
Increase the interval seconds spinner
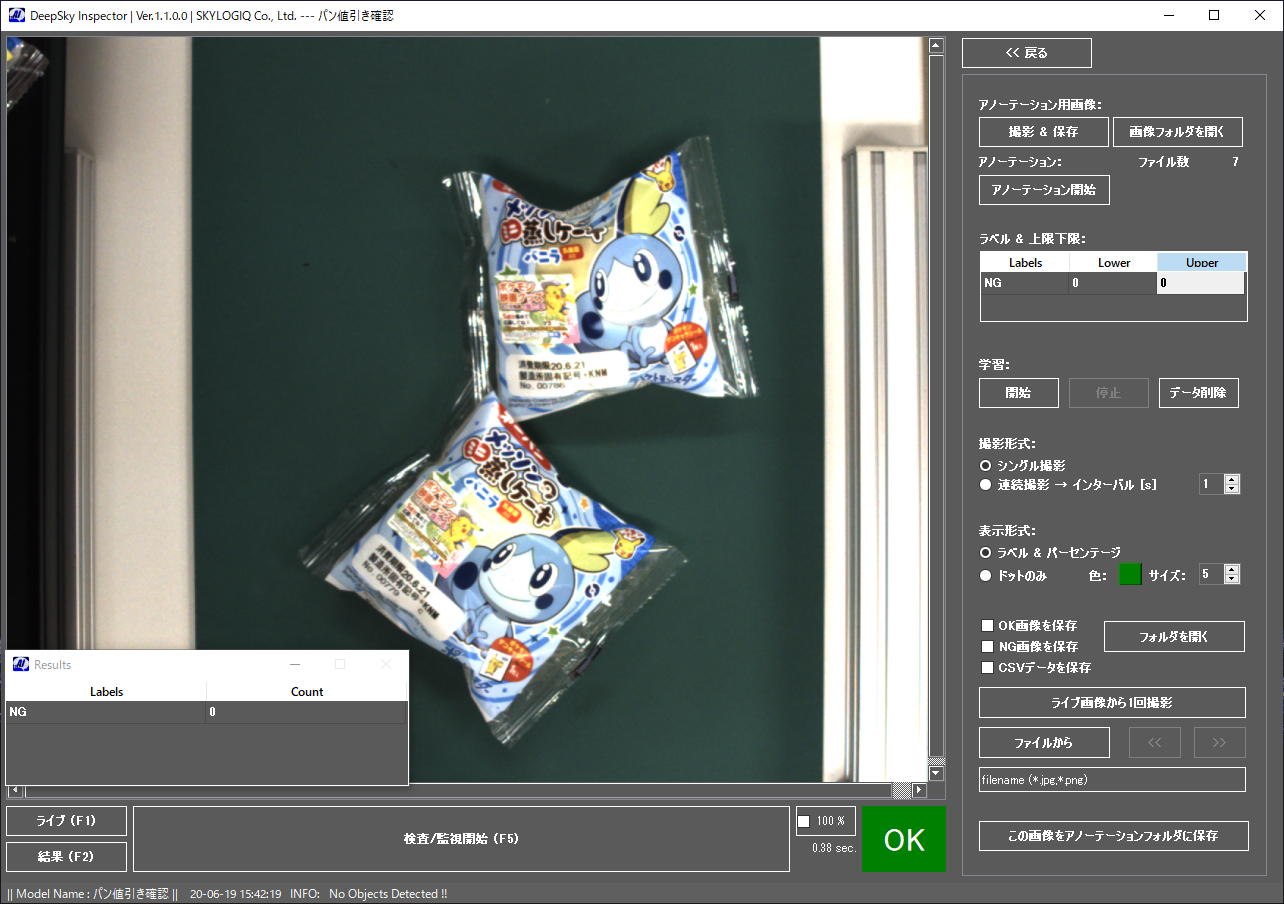[x=1232, y=479]
